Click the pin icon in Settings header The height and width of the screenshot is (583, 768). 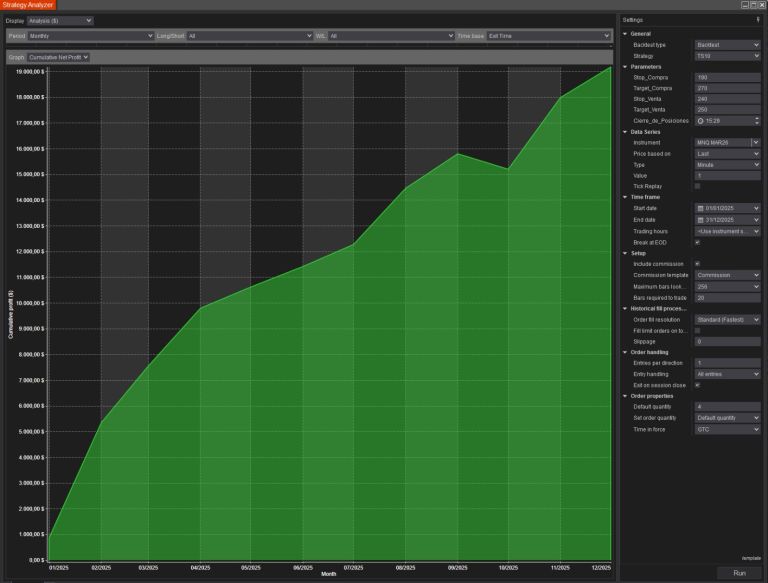(x=758, y=20)
